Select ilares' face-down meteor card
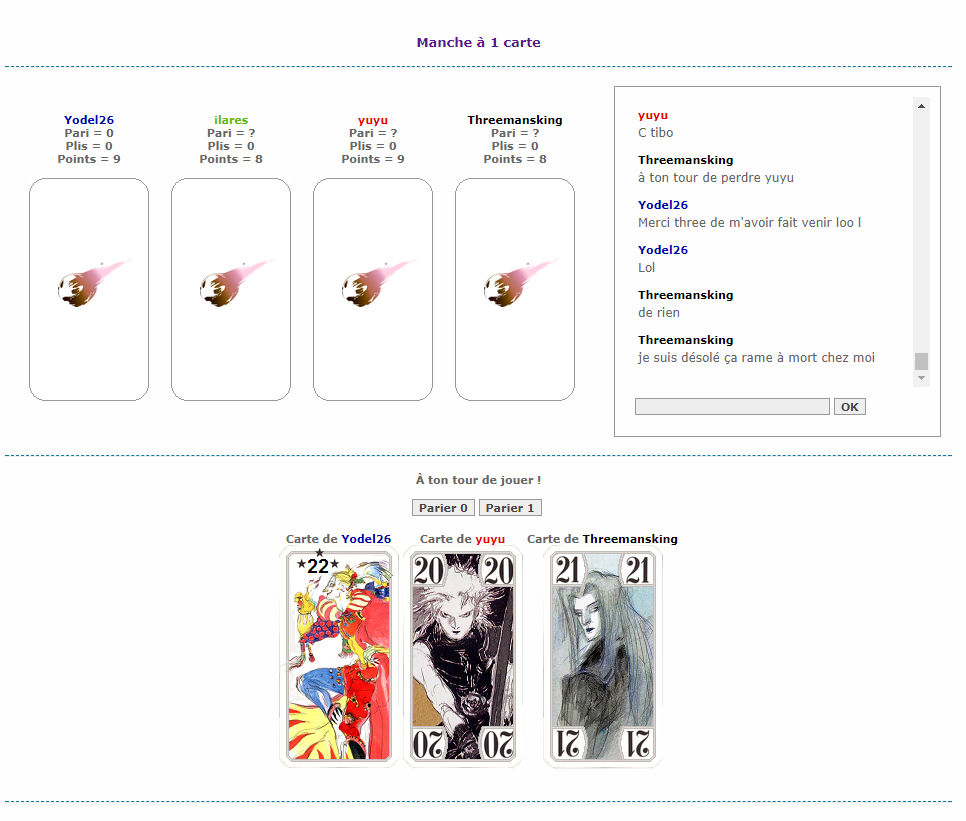Screen dimensions: 966x821 tap(231, 289)
